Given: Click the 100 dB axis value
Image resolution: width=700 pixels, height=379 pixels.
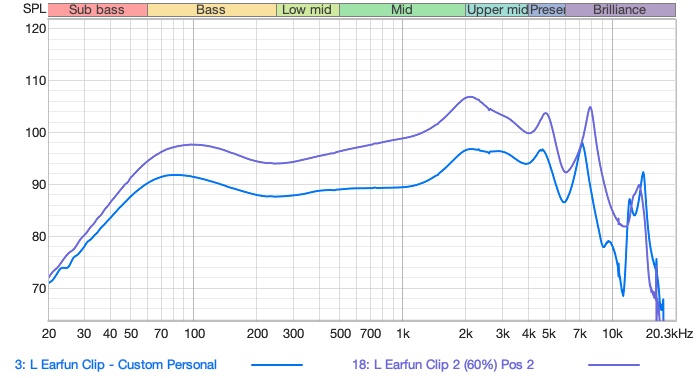Looking at the screenshot, I should point(35,133).
